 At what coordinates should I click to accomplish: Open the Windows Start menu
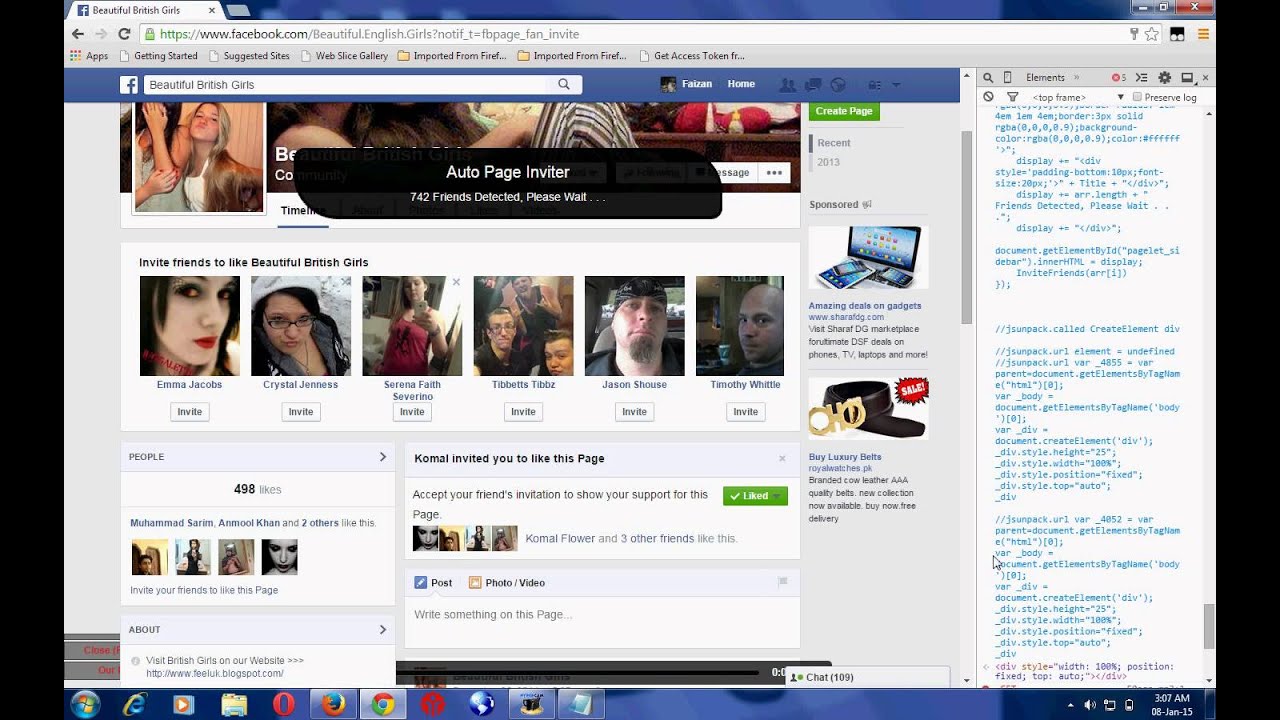click(x=85, y=705)
